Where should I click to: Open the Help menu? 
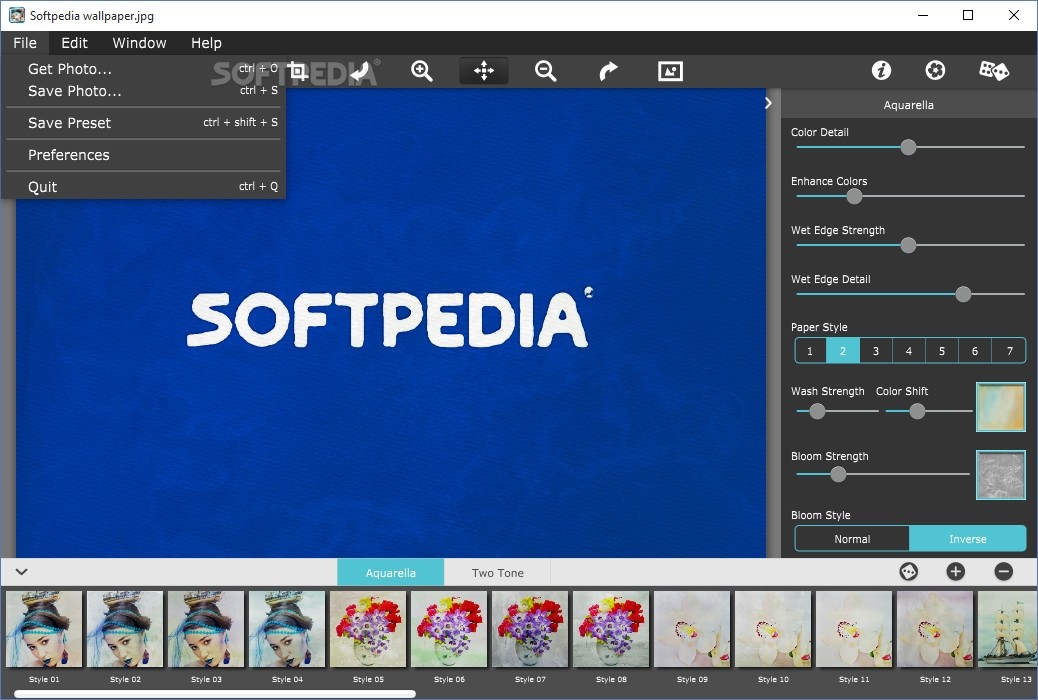click(206, 43)
